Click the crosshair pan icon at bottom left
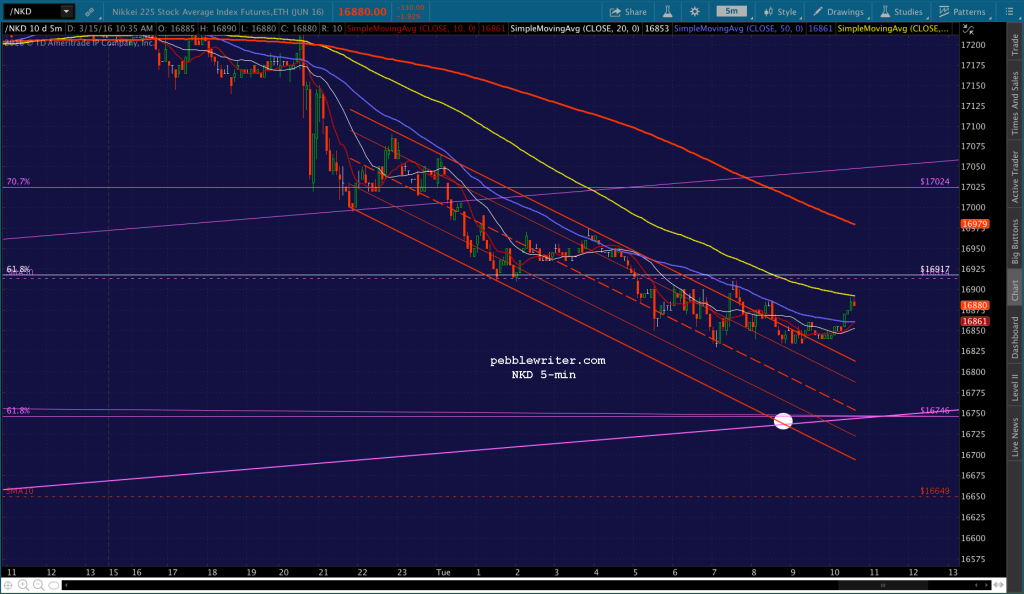The height and width of the screenshot is (594, 1024). click(8, 586)
